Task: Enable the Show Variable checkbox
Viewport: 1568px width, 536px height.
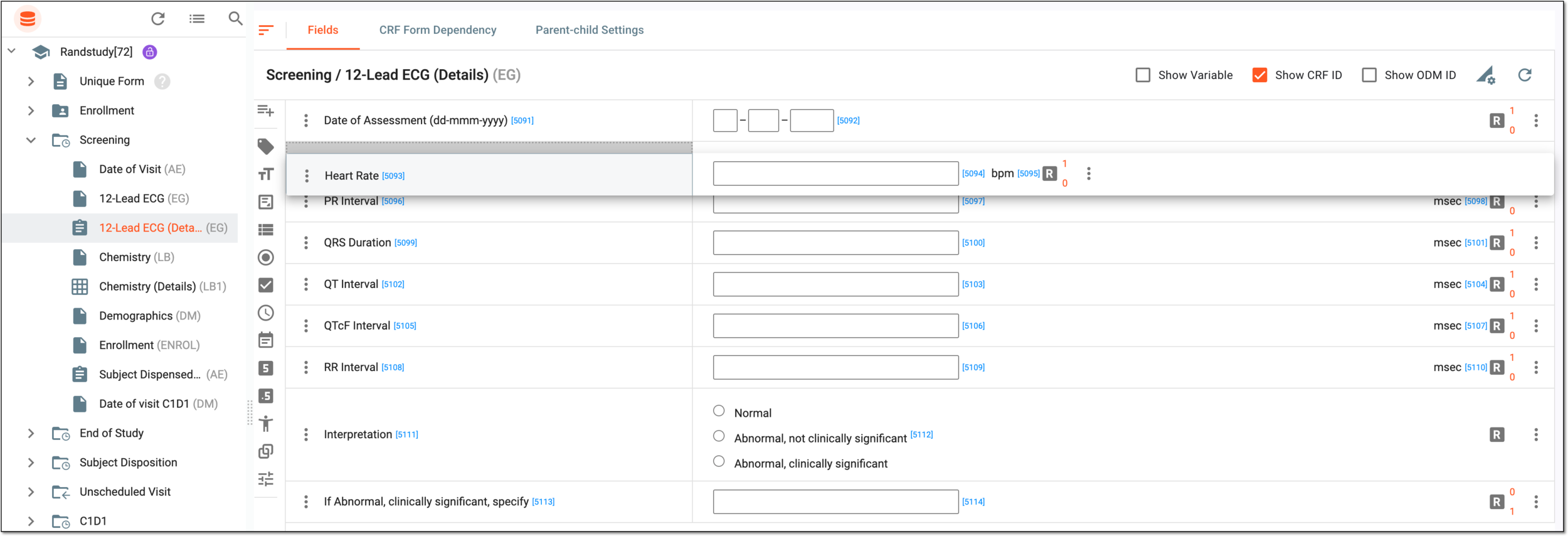Action: pyautogui.click(x=1143, y=75)
